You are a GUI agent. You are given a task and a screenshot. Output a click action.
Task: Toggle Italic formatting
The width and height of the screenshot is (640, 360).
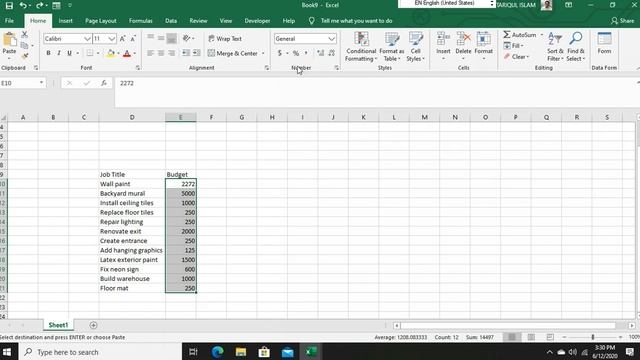[x=59, y=53]
